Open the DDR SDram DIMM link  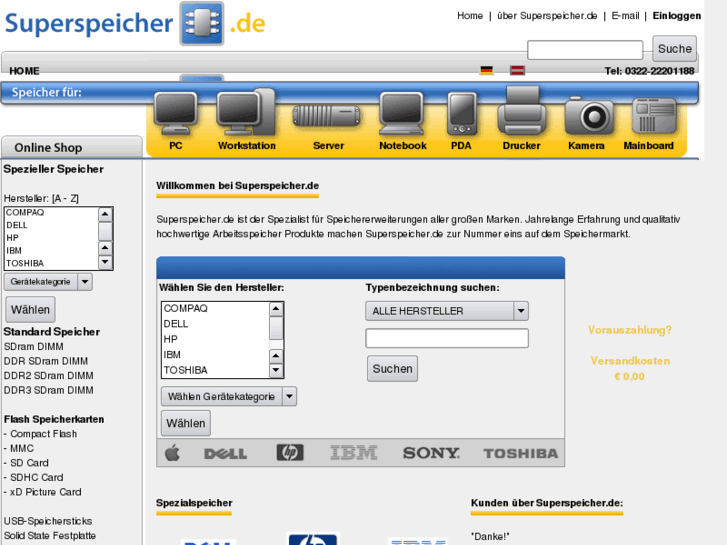[x=46, y=361]
